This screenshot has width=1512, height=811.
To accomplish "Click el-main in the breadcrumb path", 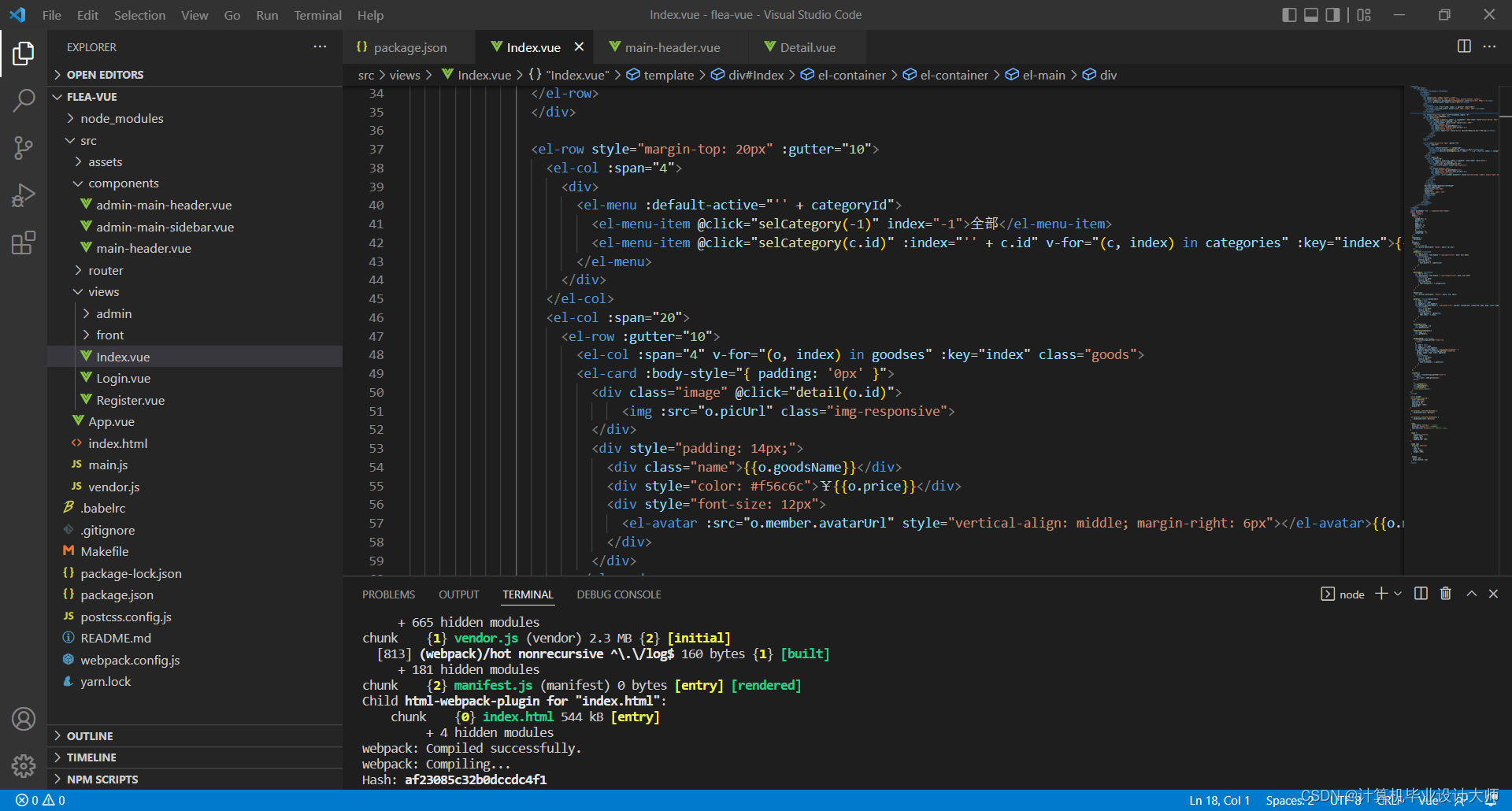I will click(x=1043, y=75).
